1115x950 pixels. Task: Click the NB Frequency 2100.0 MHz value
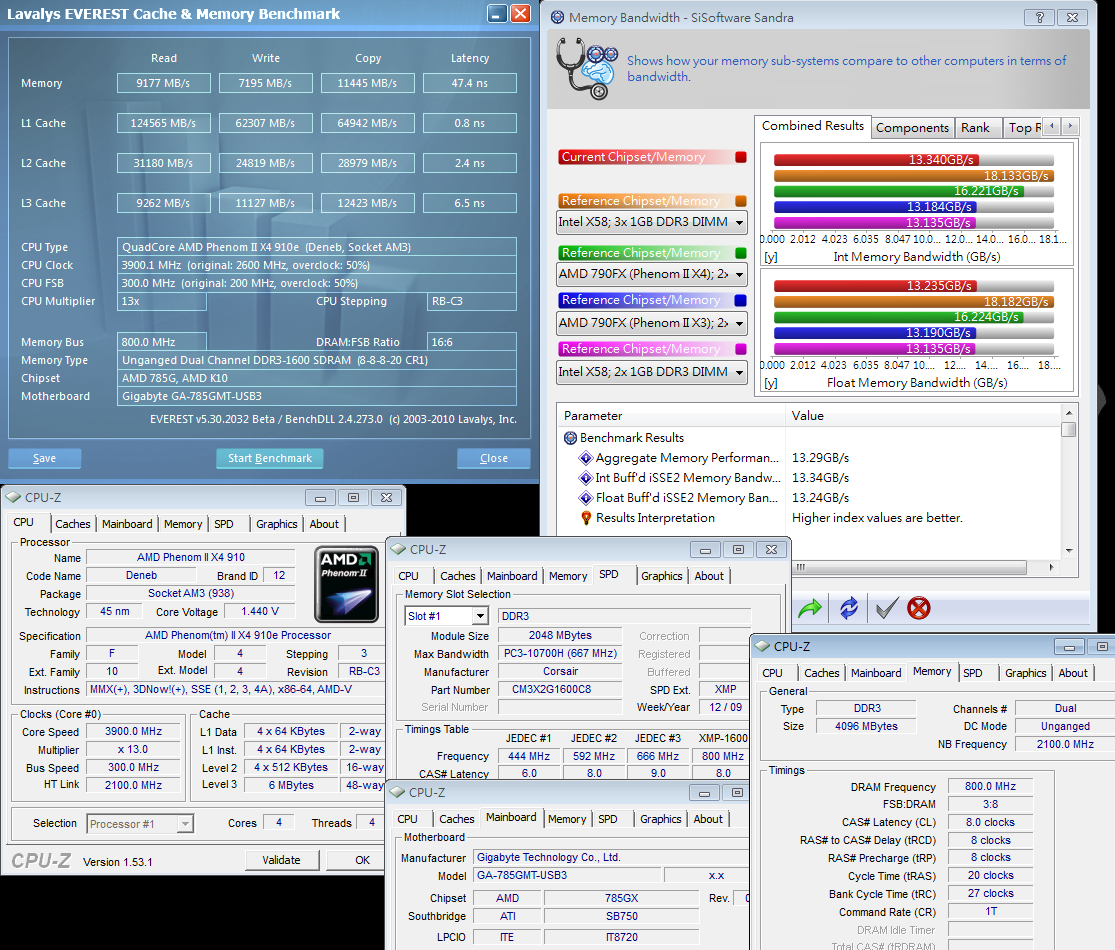pyautogui.click(x=1065, y=744)
